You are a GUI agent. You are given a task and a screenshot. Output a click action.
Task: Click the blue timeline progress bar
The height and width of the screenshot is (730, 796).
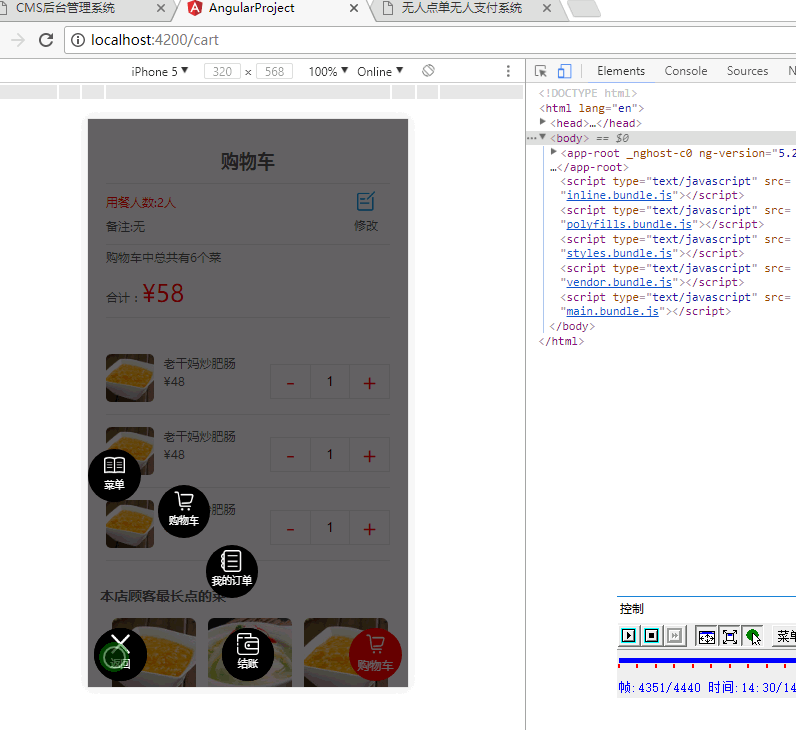tap(707, 660)
